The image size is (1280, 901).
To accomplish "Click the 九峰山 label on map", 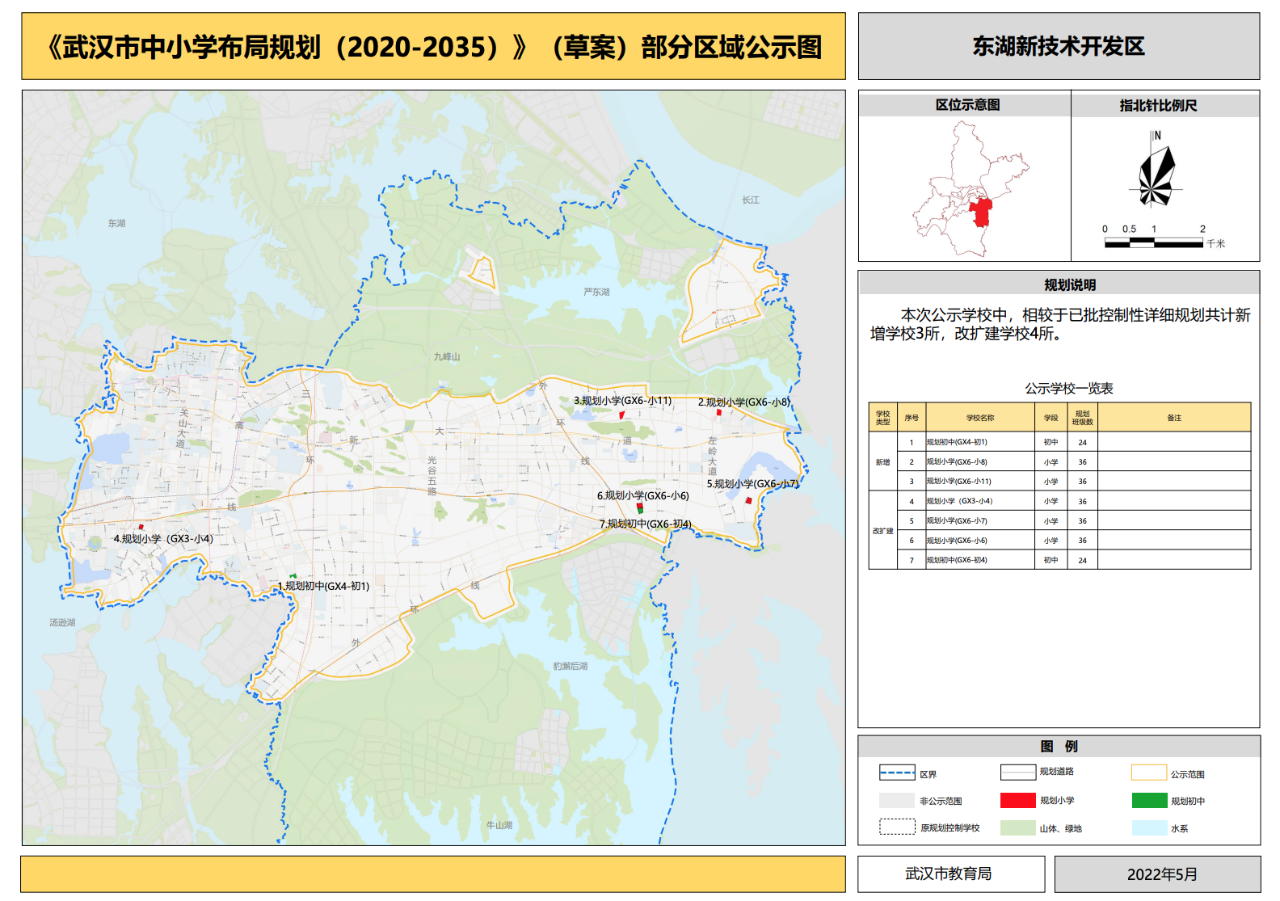I will click(x=446, y=355).
